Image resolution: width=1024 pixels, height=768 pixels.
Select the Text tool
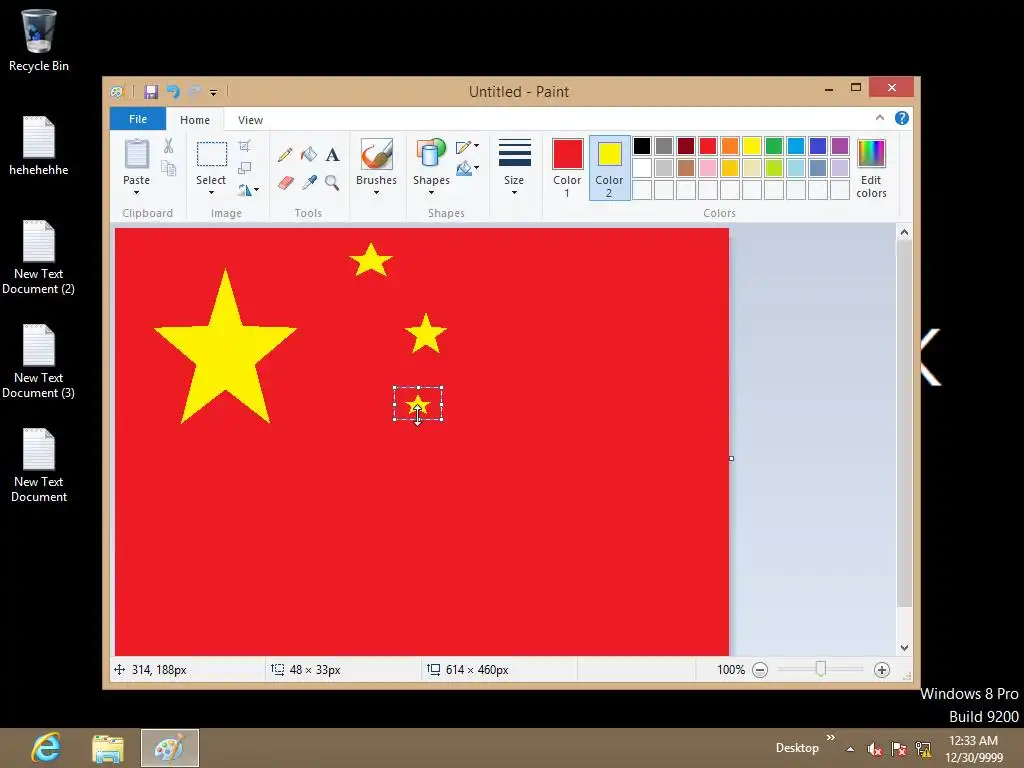coord(332,155)
